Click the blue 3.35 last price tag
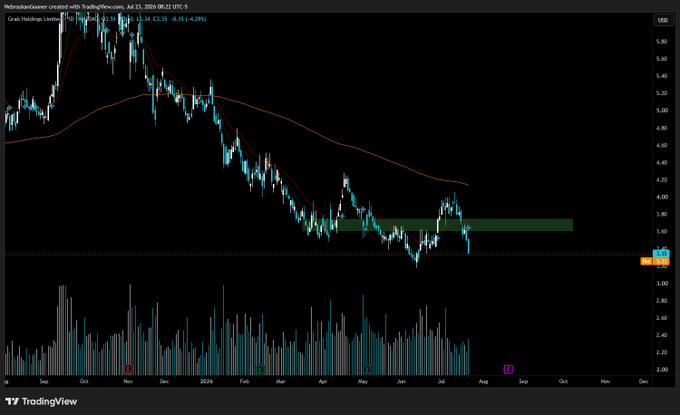This screenshot has height=415, width=680. click(661, 253)
